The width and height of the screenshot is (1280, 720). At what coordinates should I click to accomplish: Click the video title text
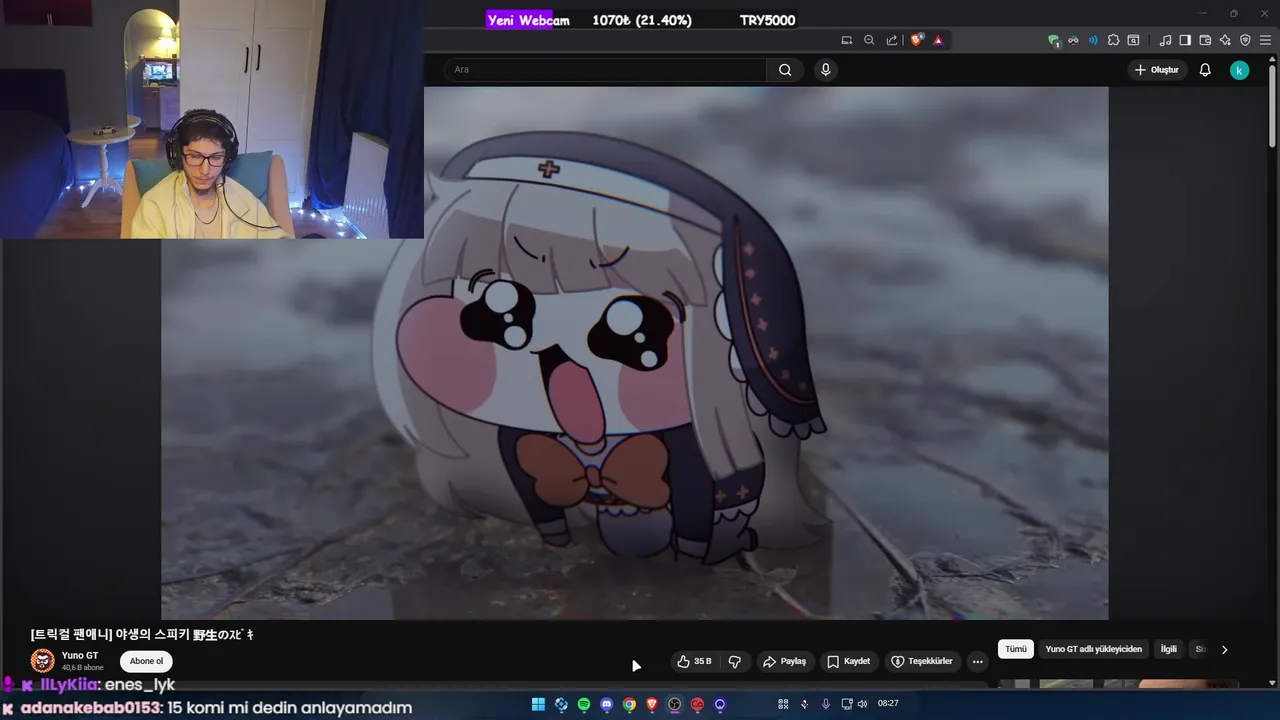143,634
